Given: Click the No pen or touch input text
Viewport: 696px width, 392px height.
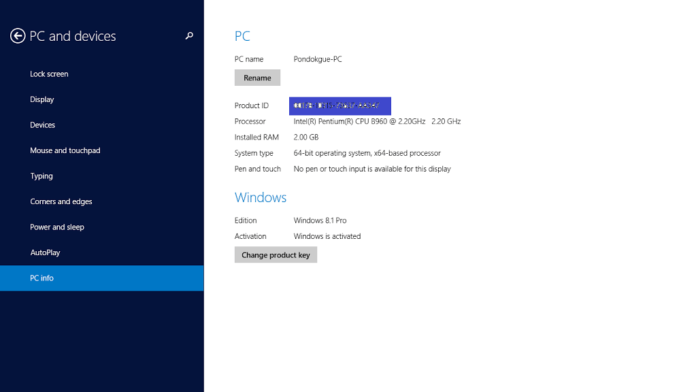Looking at the screenshot, I should tap(372, 169).
